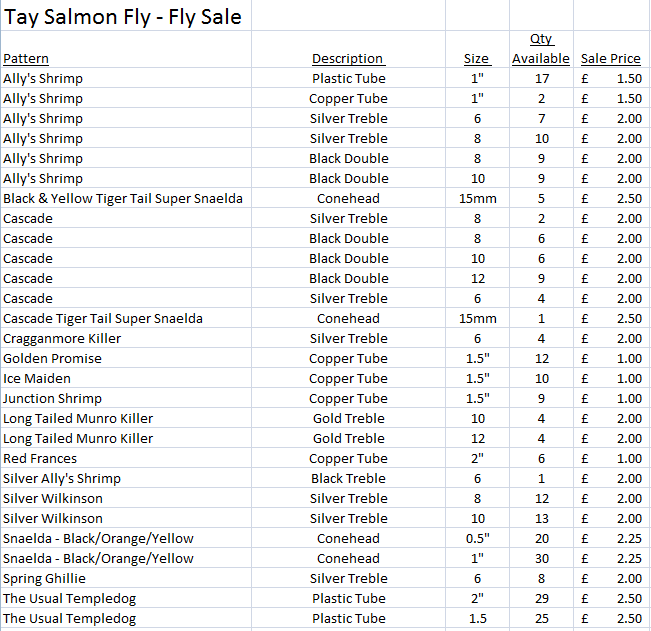Select the Junction Shrimp cell

(x=126, y=398)
